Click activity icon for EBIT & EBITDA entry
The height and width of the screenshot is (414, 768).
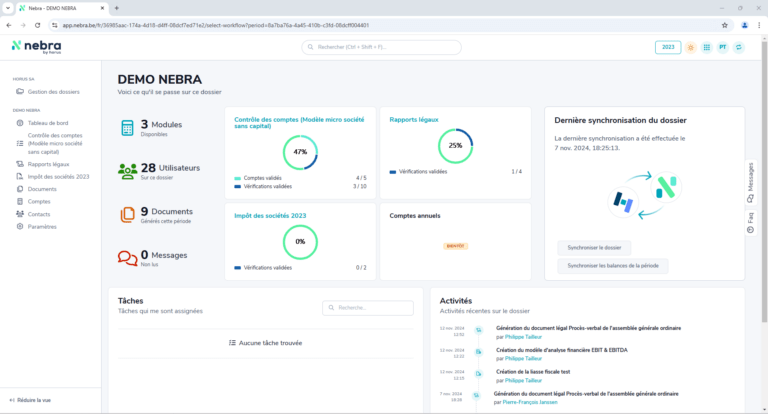pyautogui.click(x=479, y=352)
